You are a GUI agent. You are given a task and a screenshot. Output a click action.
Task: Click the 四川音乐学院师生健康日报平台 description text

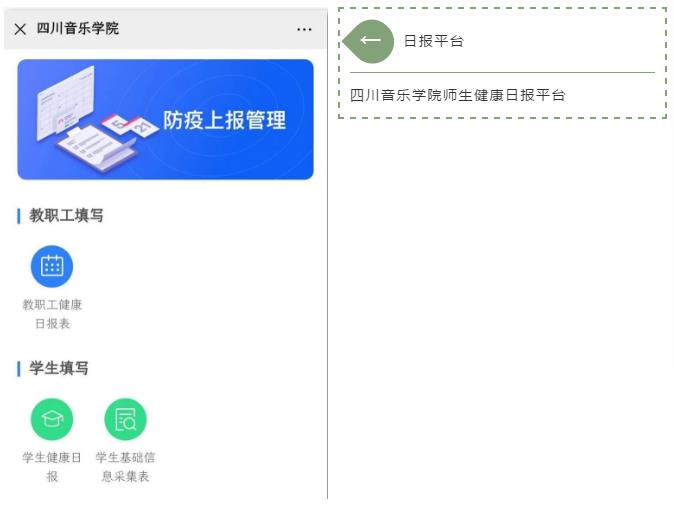457,95
